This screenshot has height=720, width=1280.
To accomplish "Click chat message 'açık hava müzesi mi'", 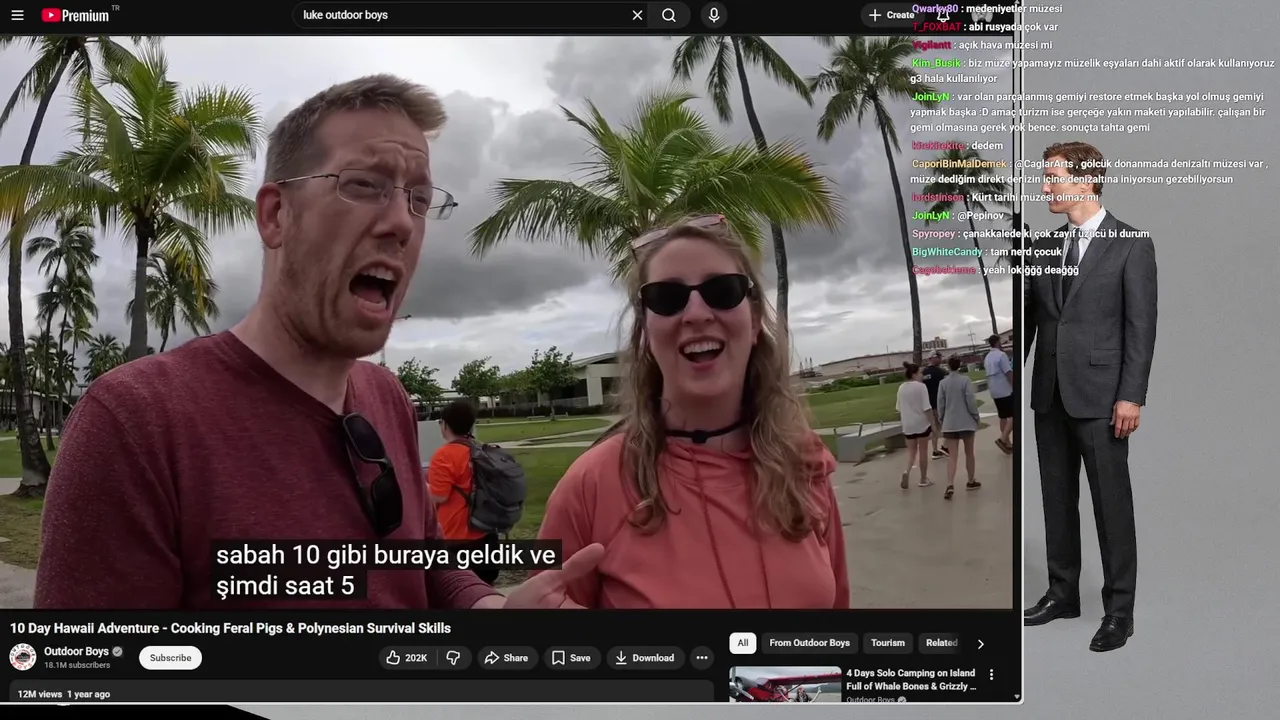I will [x=1007, y=45].
